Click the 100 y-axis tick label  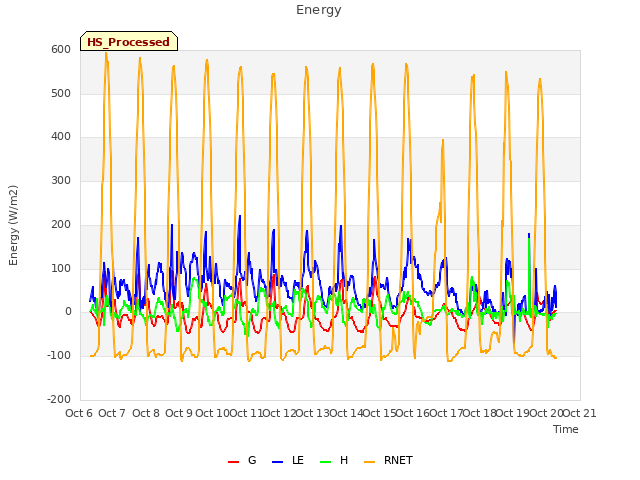(61, 269)
